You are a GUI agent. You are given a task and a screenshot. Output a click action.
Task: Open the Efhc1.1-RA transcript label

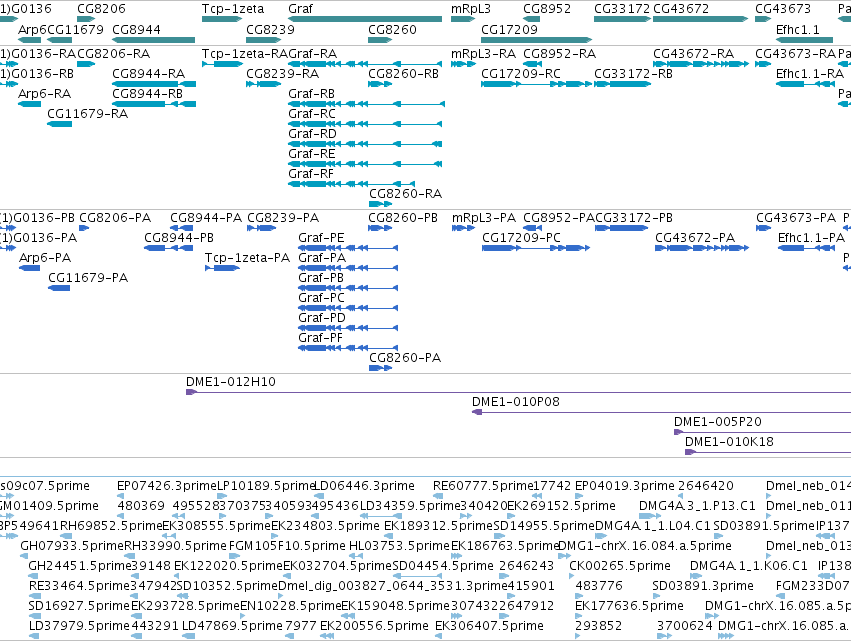pos(810,74)
